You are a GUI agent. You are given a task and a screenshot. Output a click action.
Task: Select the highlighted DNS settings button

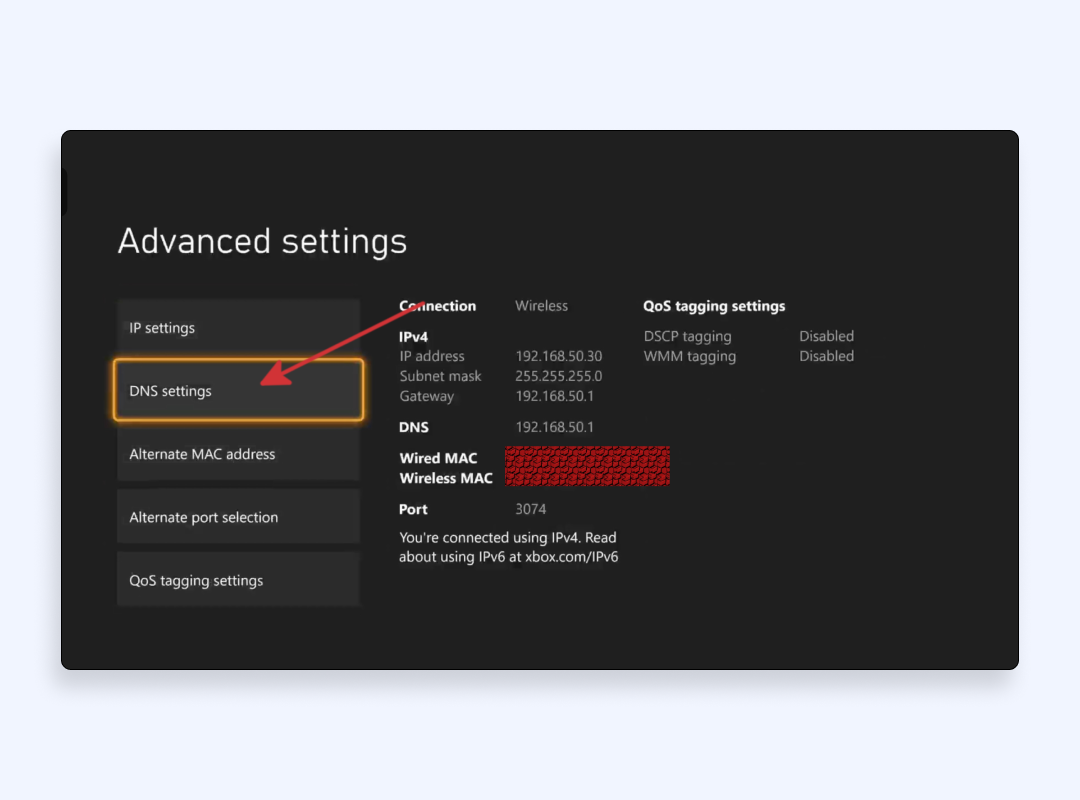tap(237, 391)
